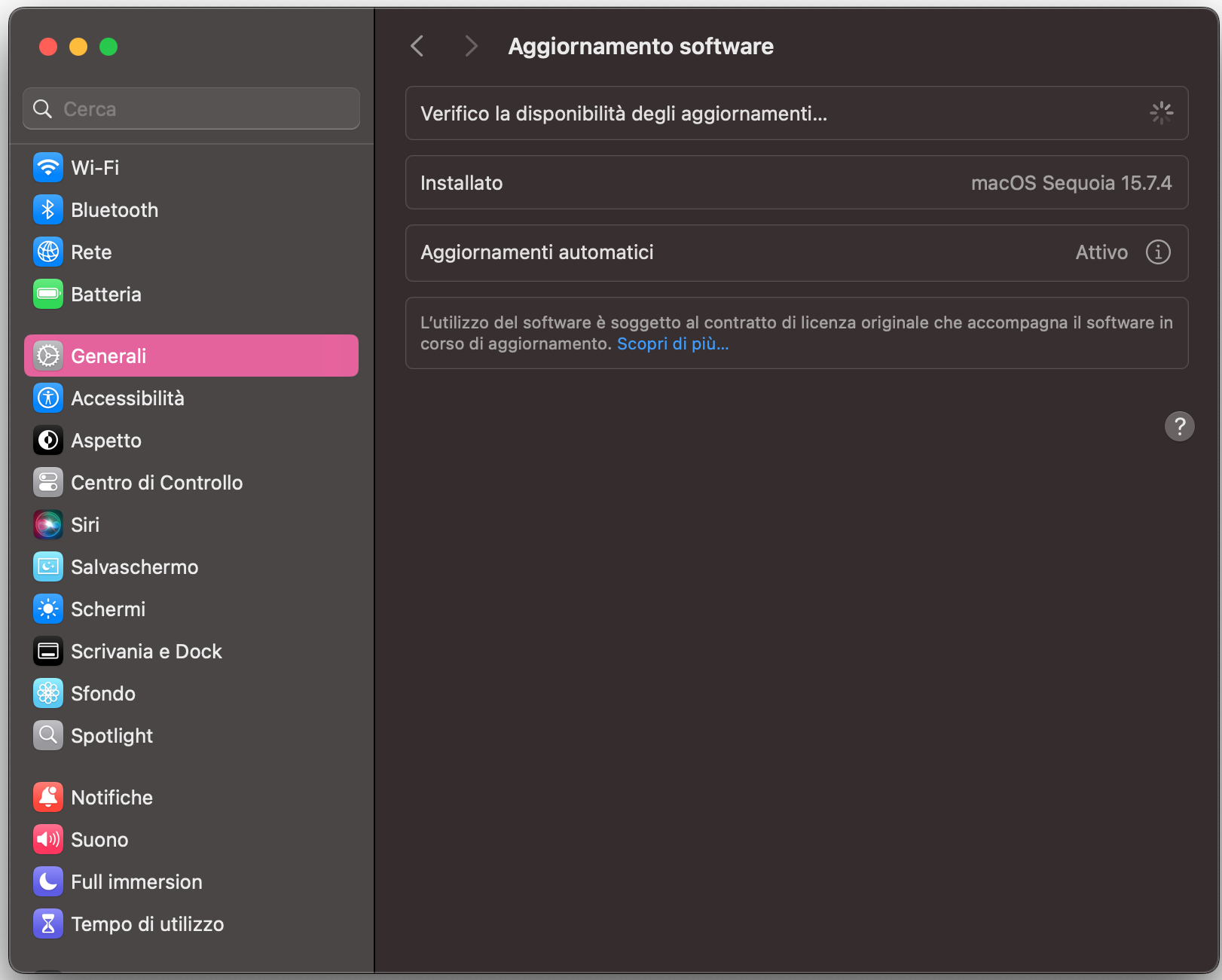Click the Installato label
This screenshot has height=980, width=1222.
point(461,183)
